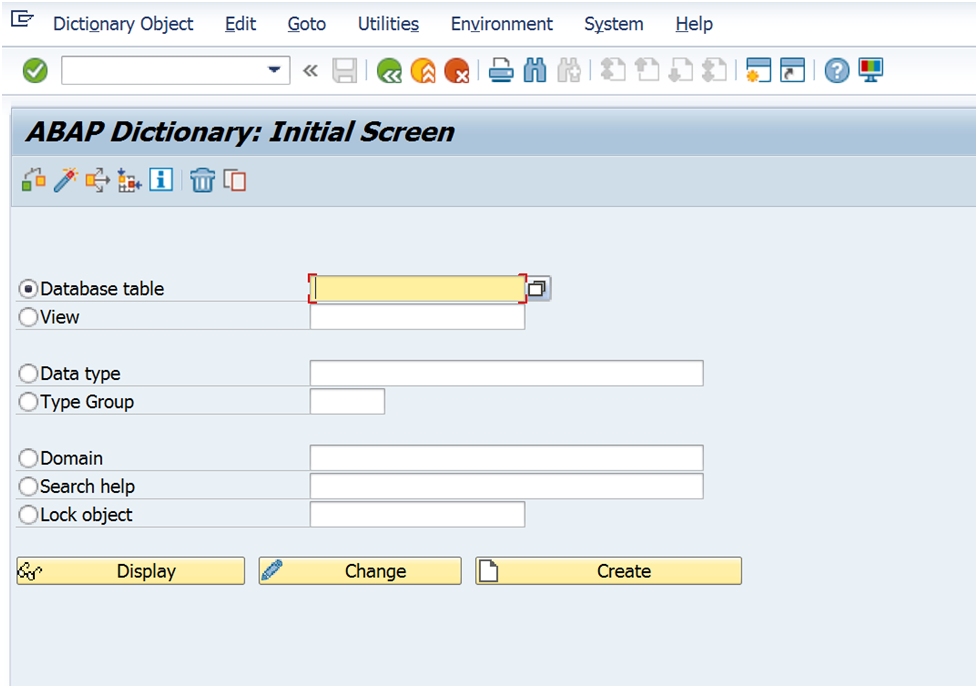Click the Domain input field

(x=506, y=458)
